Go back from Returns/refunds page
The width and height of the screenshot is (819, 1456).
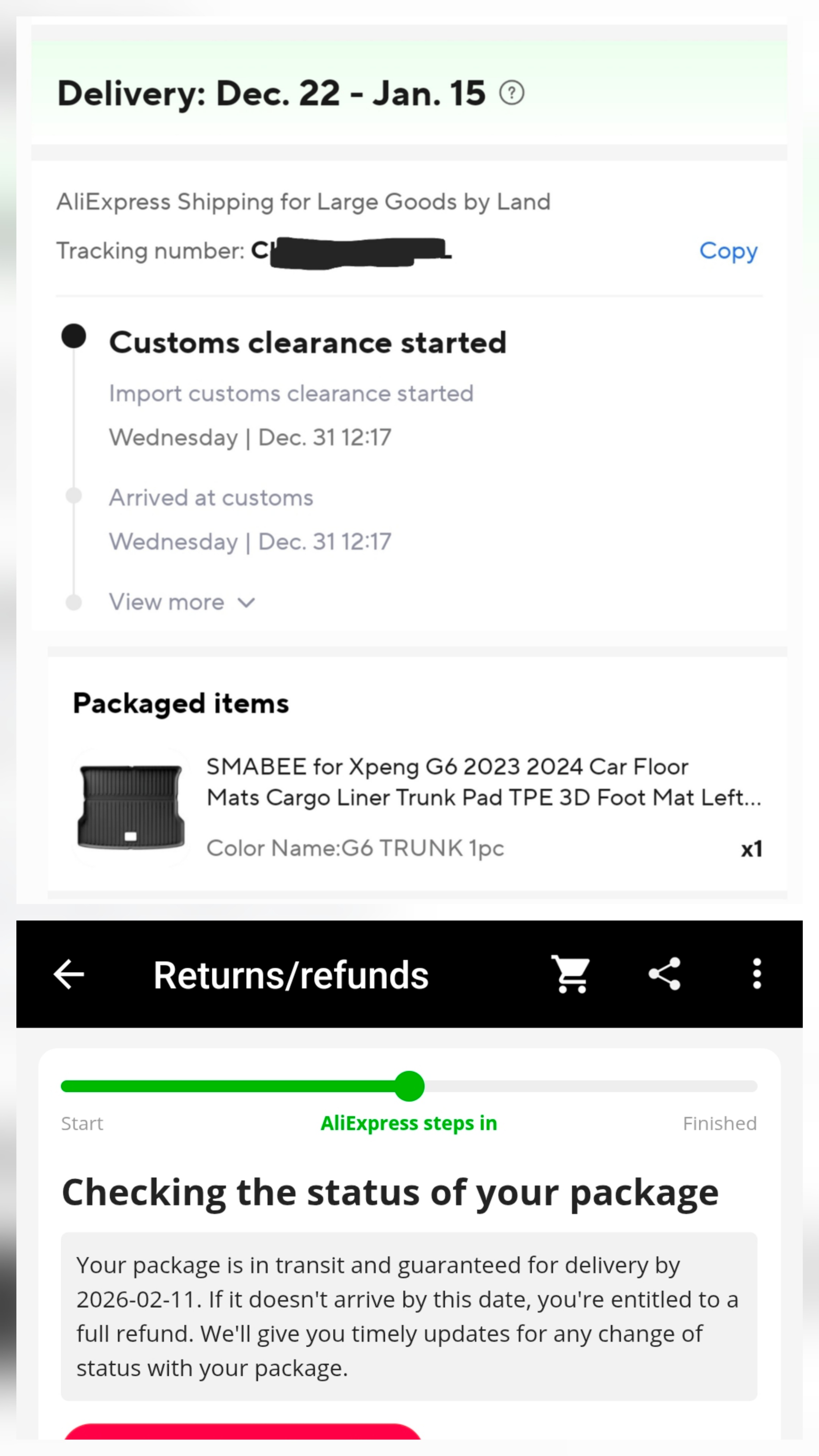[69, 974]
